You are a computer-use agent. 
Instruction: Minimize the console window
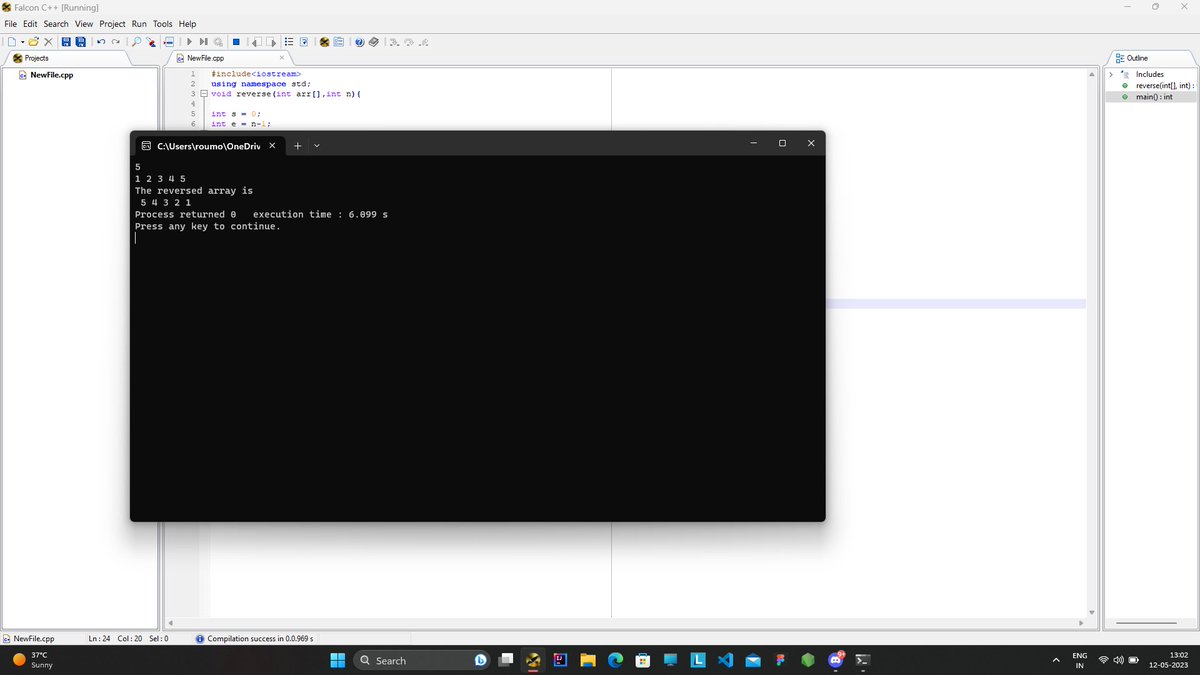coord(755,143)
